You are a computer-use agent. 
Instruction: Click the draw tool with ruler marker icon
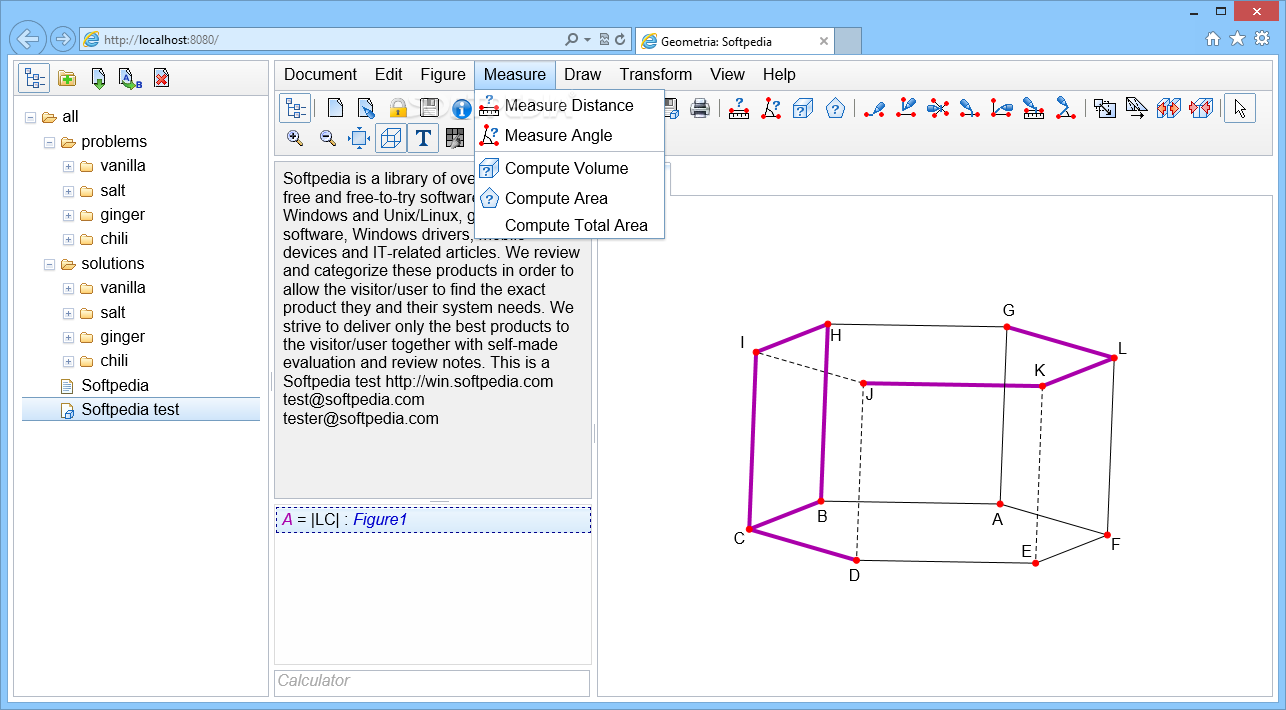(1034, 108)
